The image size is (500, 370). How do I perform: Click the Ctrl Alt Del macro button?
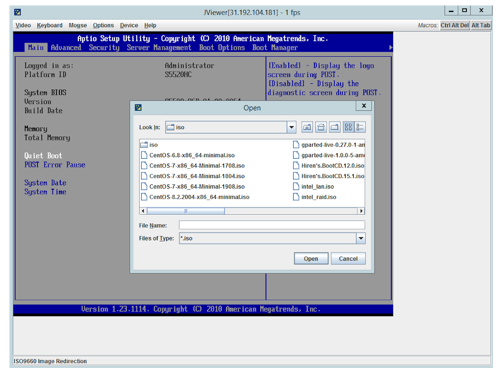[x=455, y=25]
